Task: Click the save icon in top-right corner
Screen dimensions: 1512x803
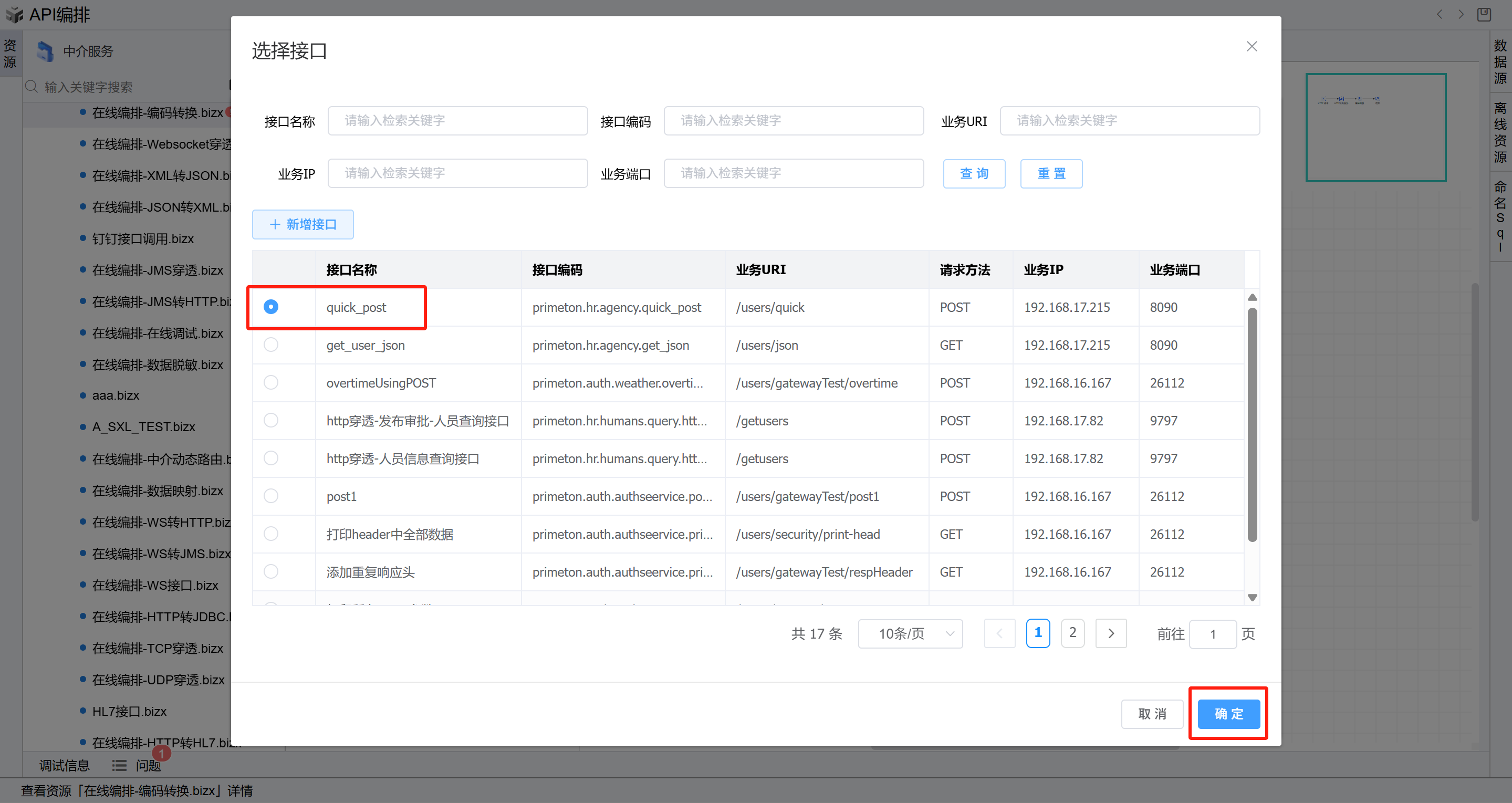Action: tap(1484, 14)
